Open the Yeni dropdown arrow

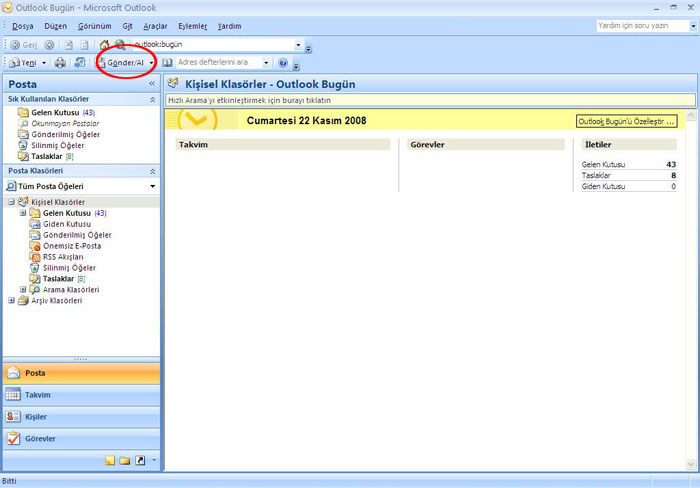point(44,63)
